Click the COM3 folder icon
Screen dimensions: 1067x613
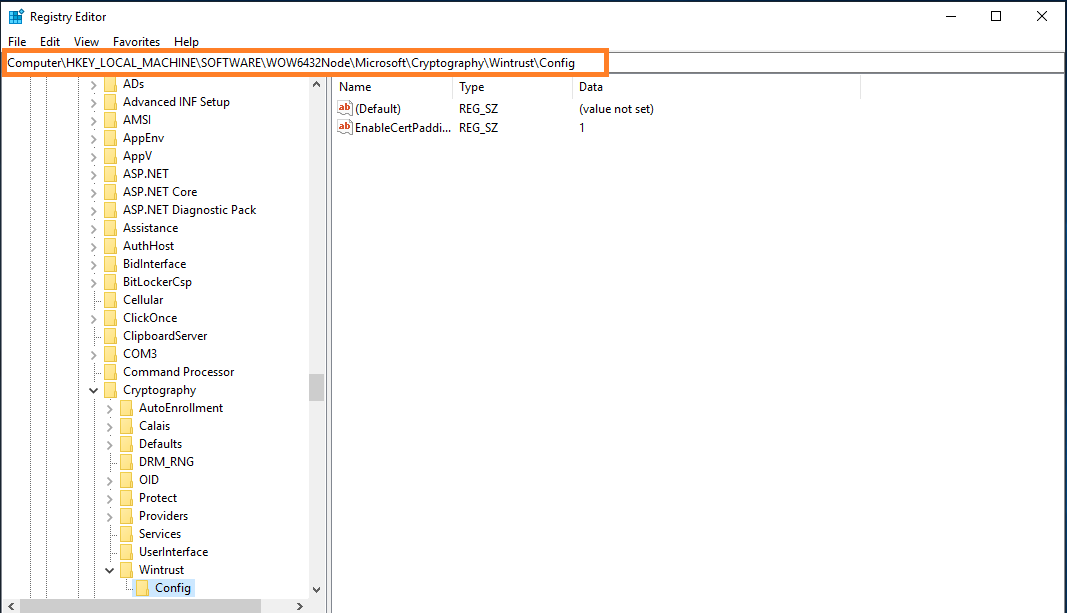(110, 354)
